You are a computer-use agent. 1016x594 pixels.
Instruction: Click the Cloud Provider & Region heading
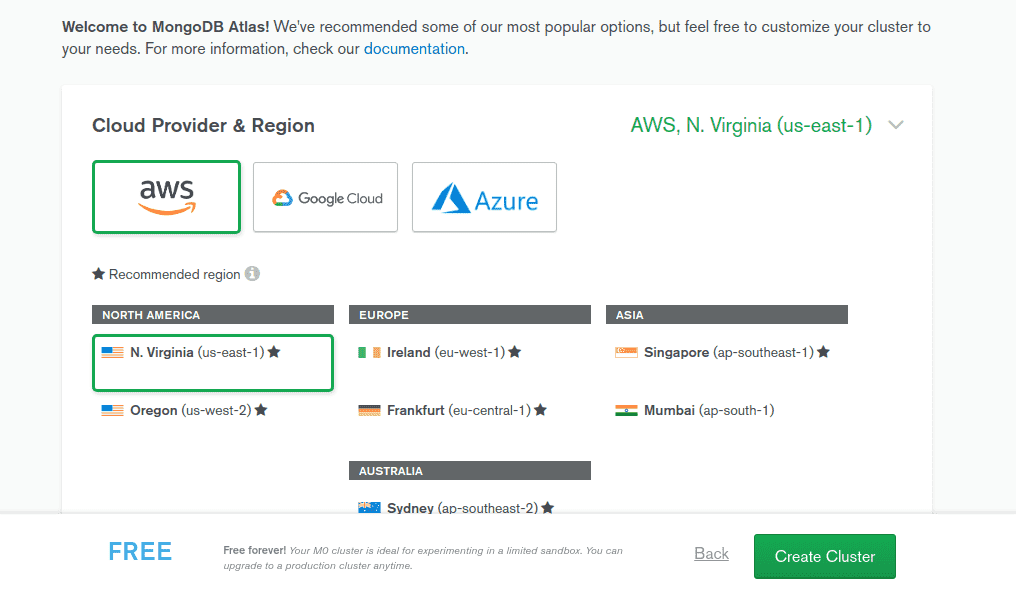pos(203,125)
